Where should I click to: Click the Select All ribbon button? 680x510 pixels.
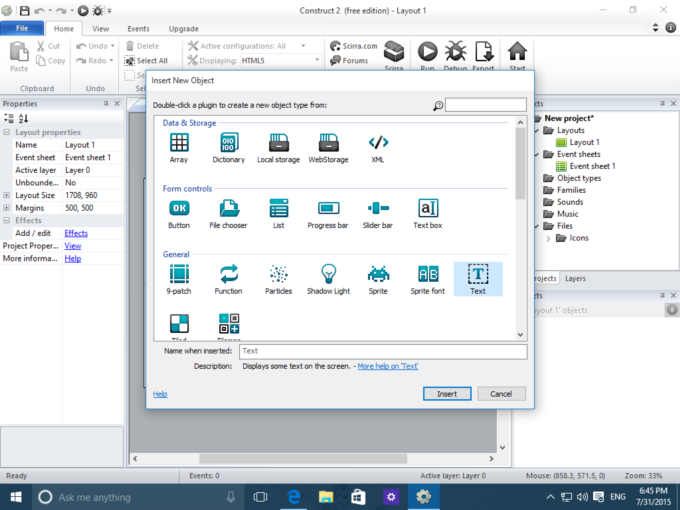coord(146,61)
